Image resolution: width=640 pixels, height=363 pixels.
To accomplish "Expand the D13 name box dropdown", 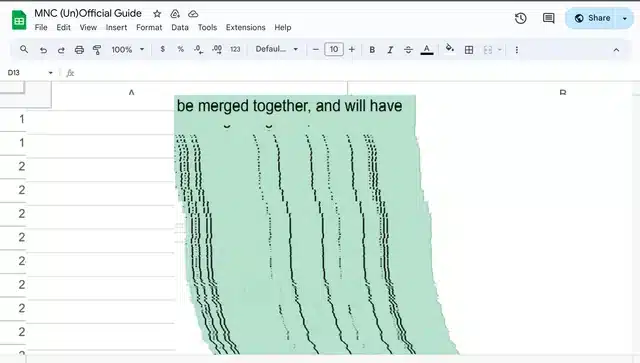I will pyautogui.click(x=50, y=73).
